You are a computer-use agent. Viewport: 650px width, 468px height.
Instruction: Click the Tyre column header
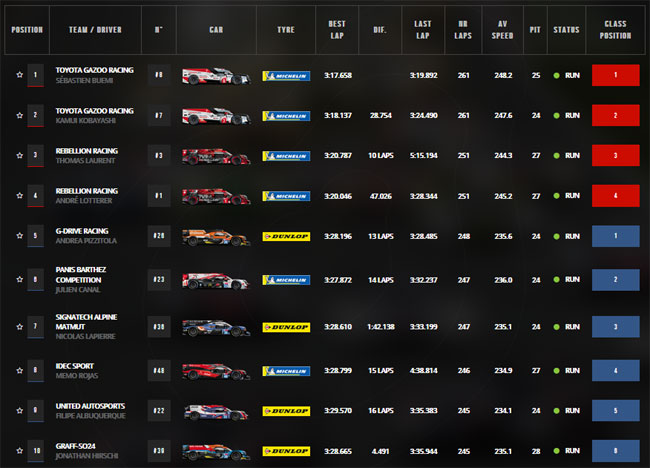coord(286,30)
